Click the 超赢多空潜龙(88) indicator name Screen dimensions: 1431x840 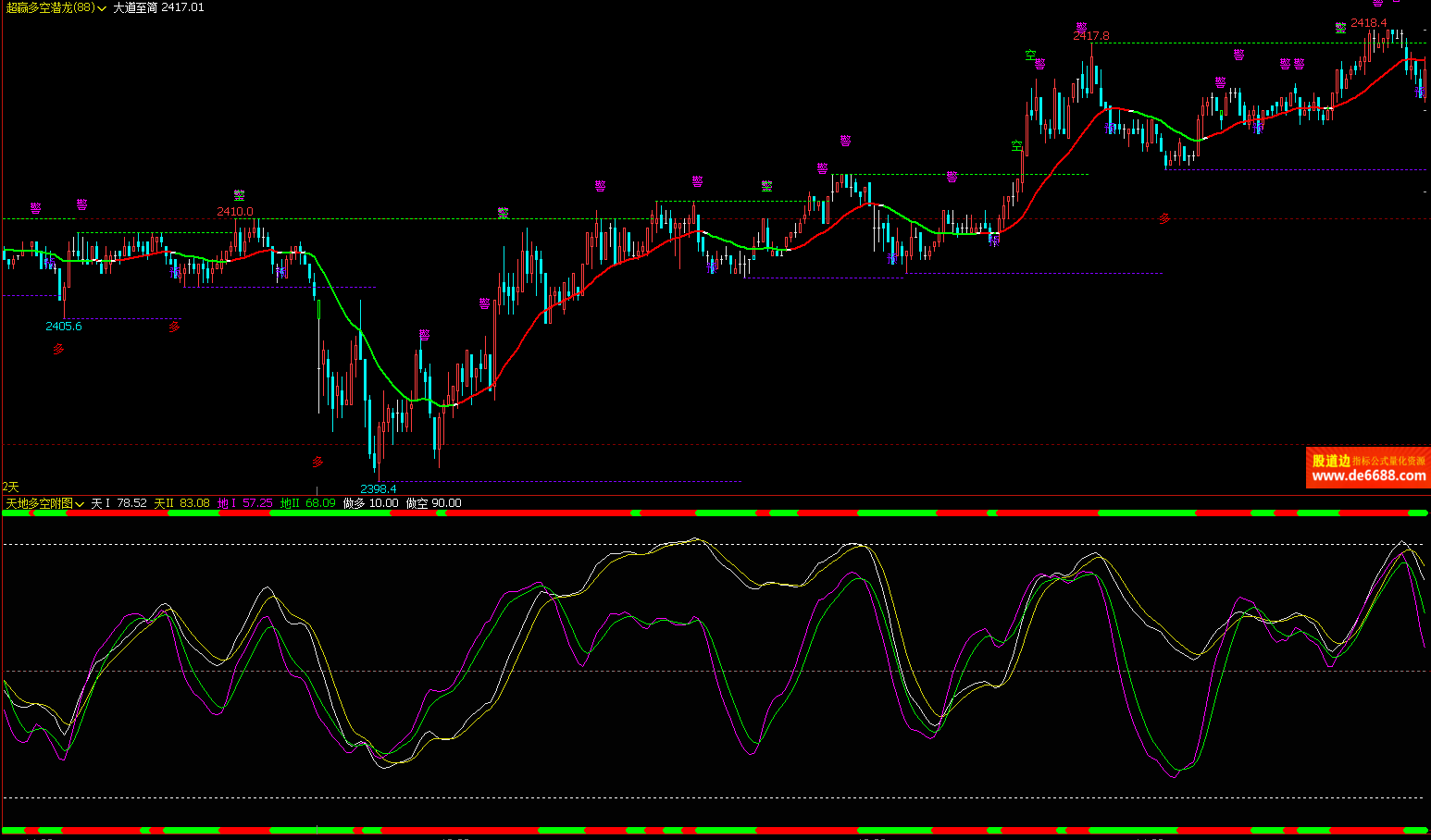(50, 7)
